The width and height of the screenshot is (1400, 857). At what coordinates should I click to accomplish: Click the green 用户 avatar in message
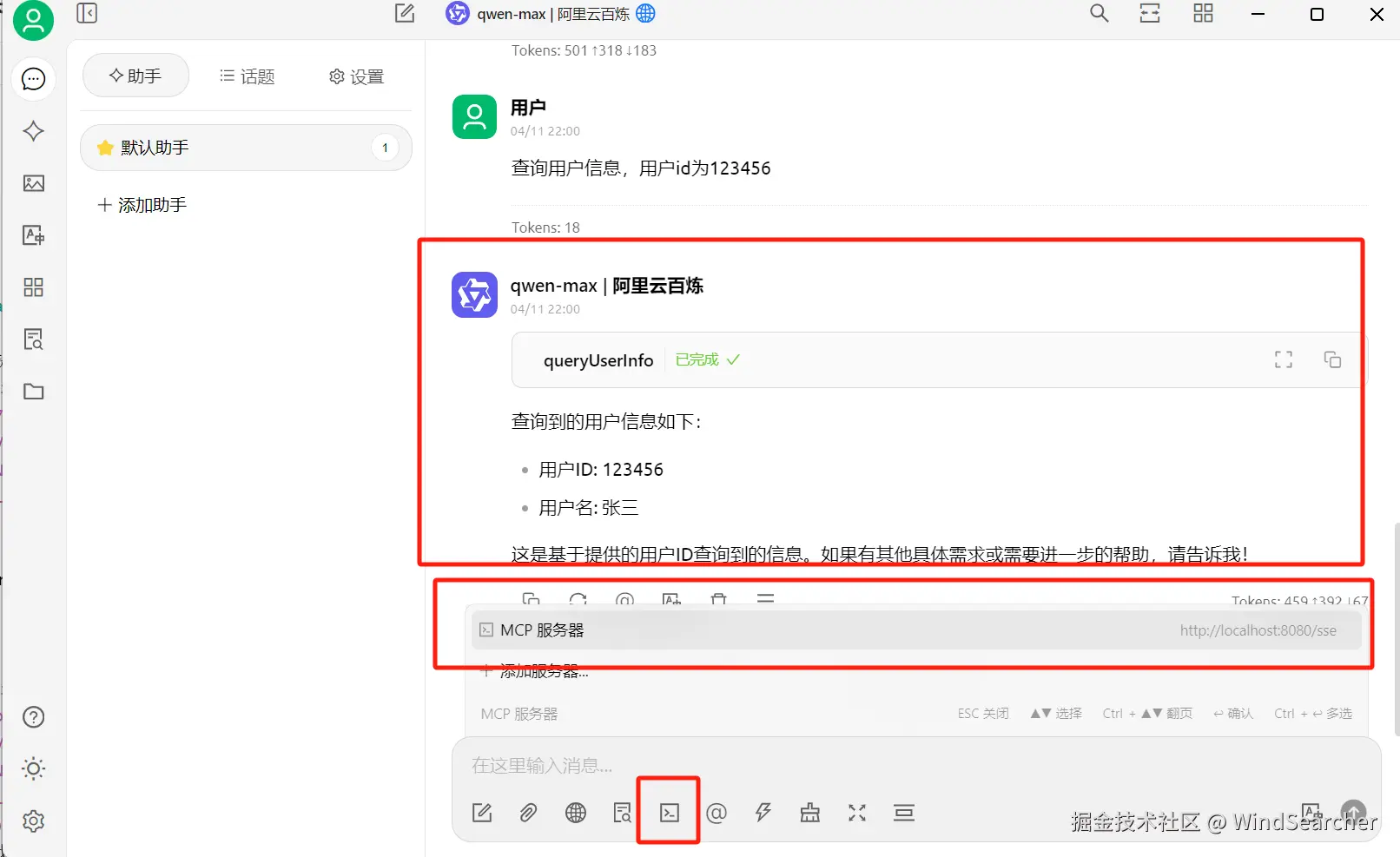coord(474,116)
